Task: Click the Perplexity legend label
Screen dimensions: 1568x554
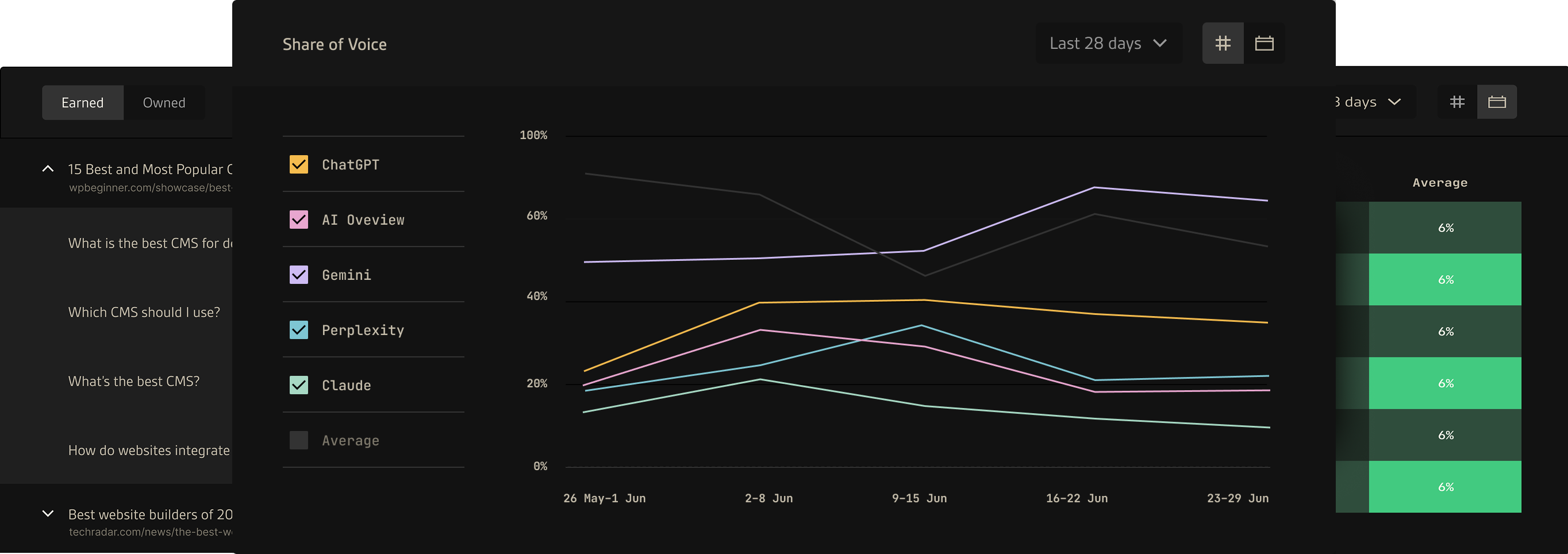Action: 363,330
